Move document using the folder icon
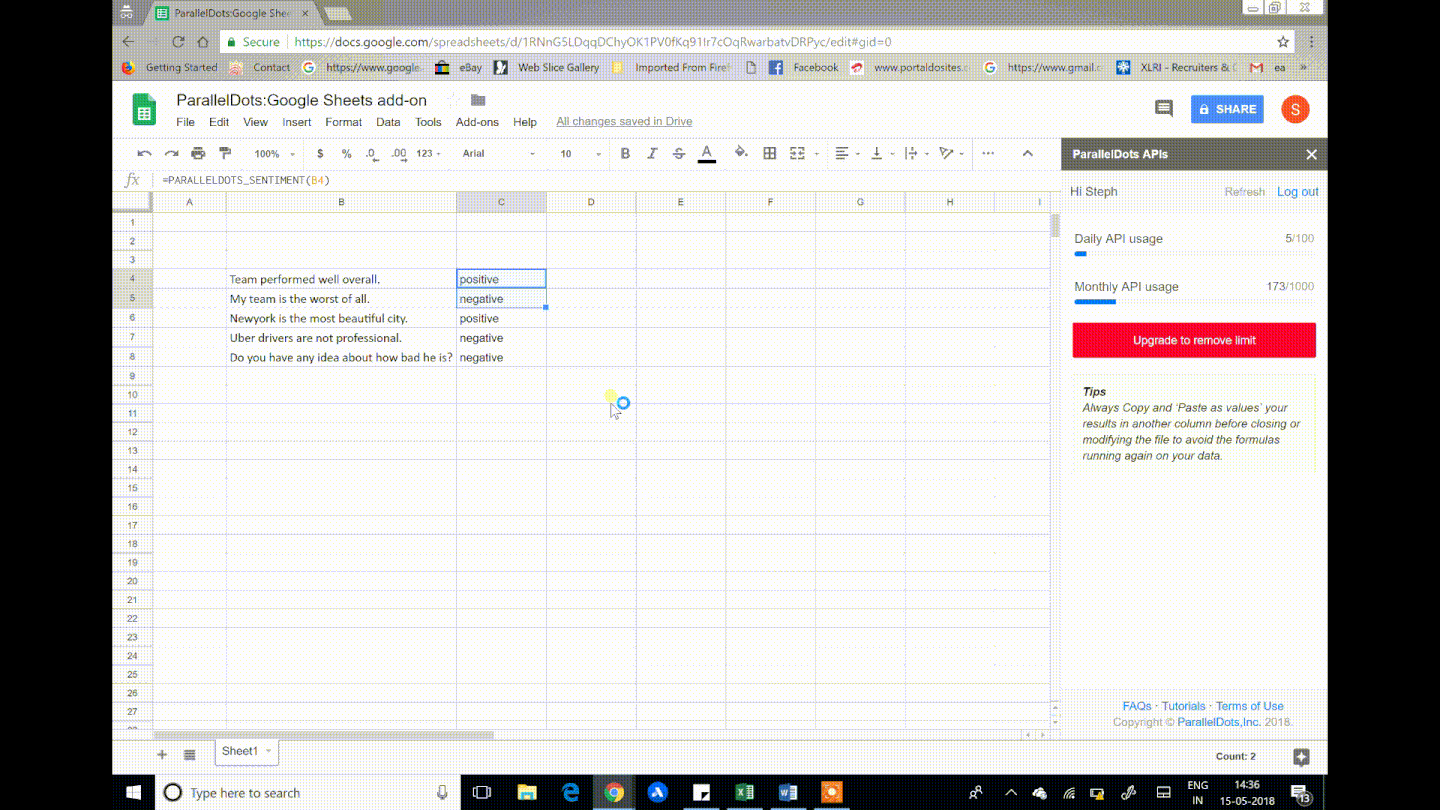This screenshot has width=1440, height=810. point(478,100)
